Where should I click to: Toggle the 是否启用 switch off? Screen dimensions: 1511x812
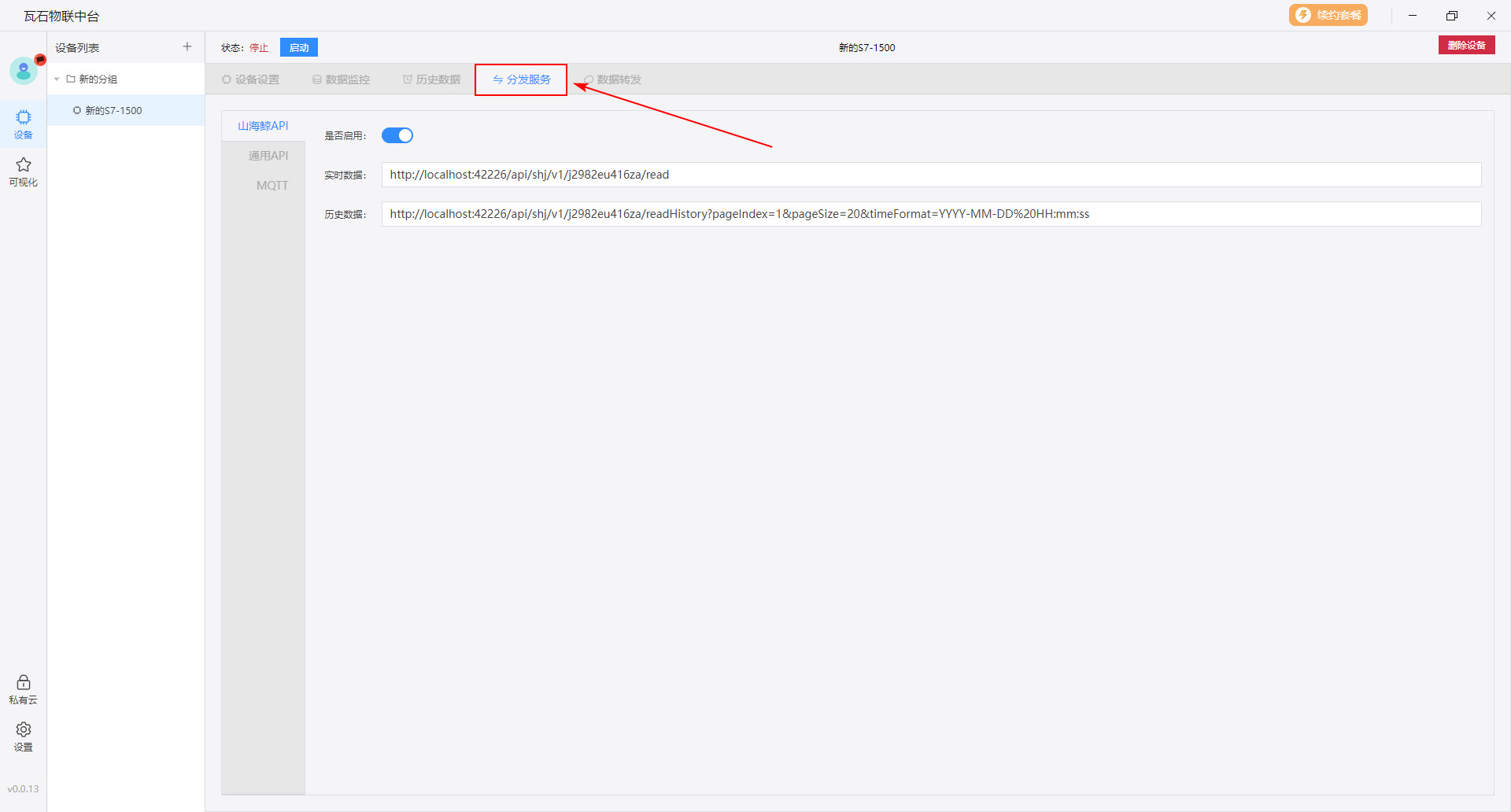coord(397,135)
